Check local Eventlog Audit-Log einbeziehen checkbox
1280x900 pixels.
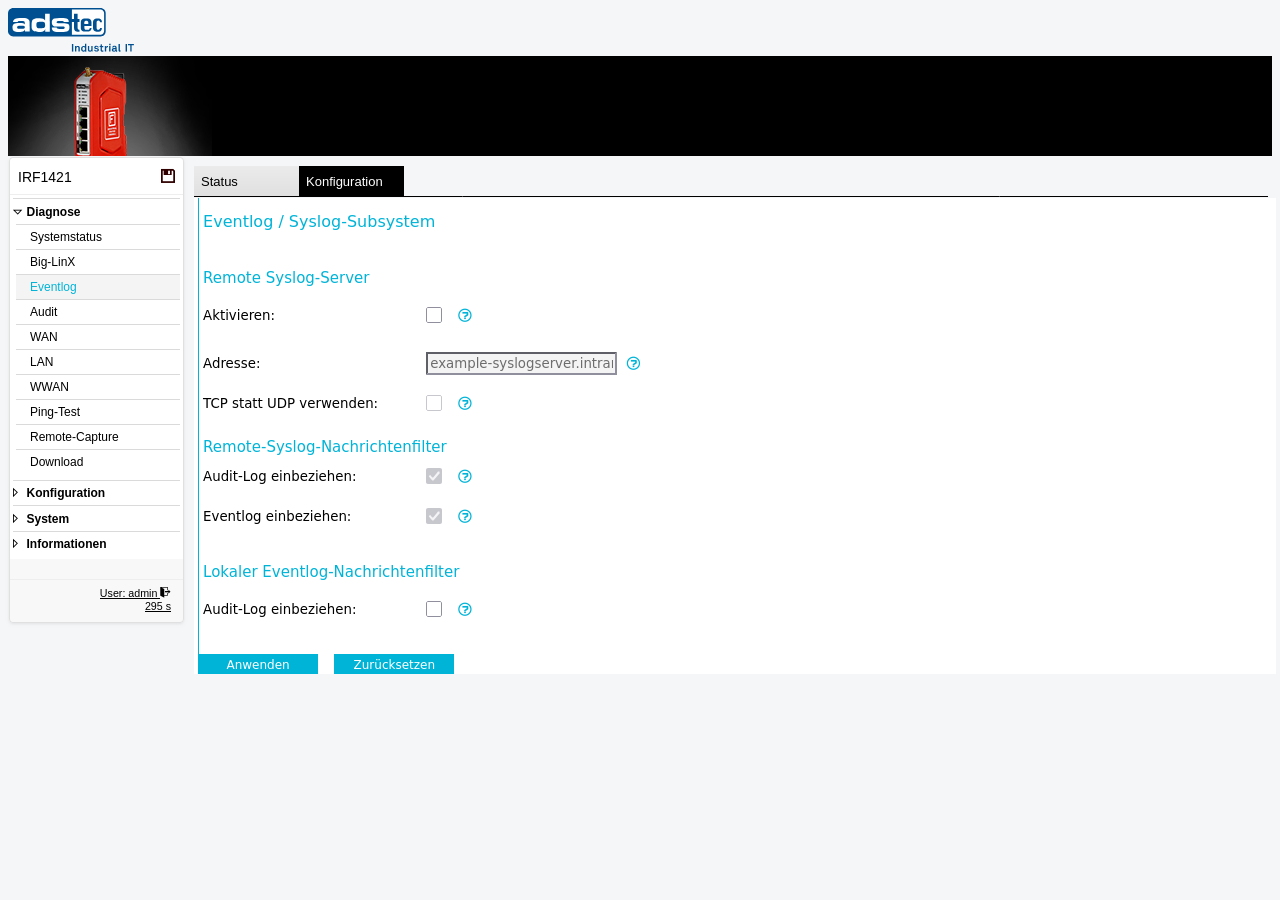pos(434,609)
